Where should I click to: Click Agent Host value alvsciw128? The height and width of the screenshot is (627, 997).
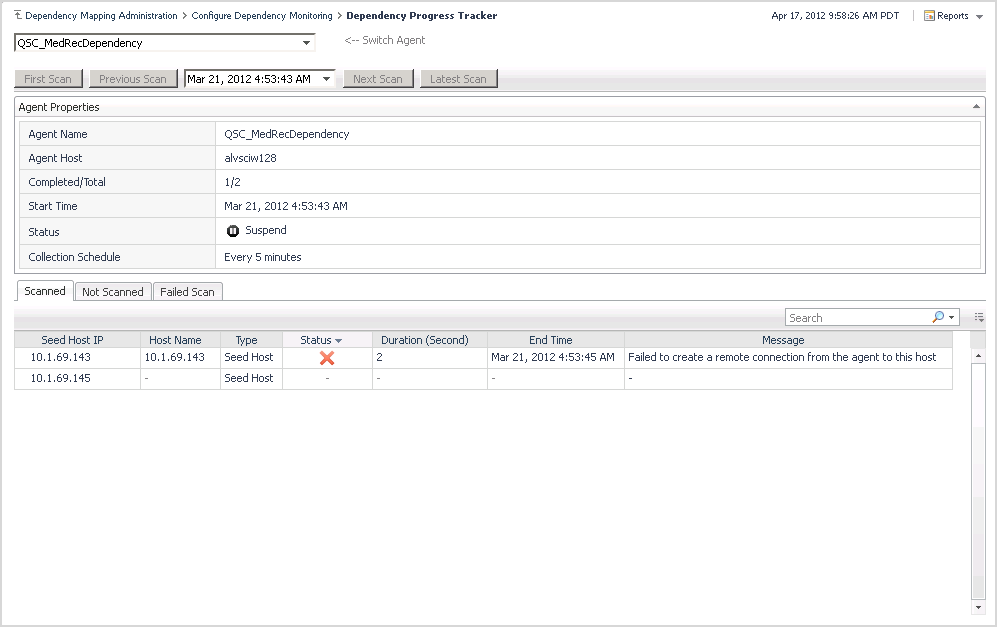tap(251, 158)
